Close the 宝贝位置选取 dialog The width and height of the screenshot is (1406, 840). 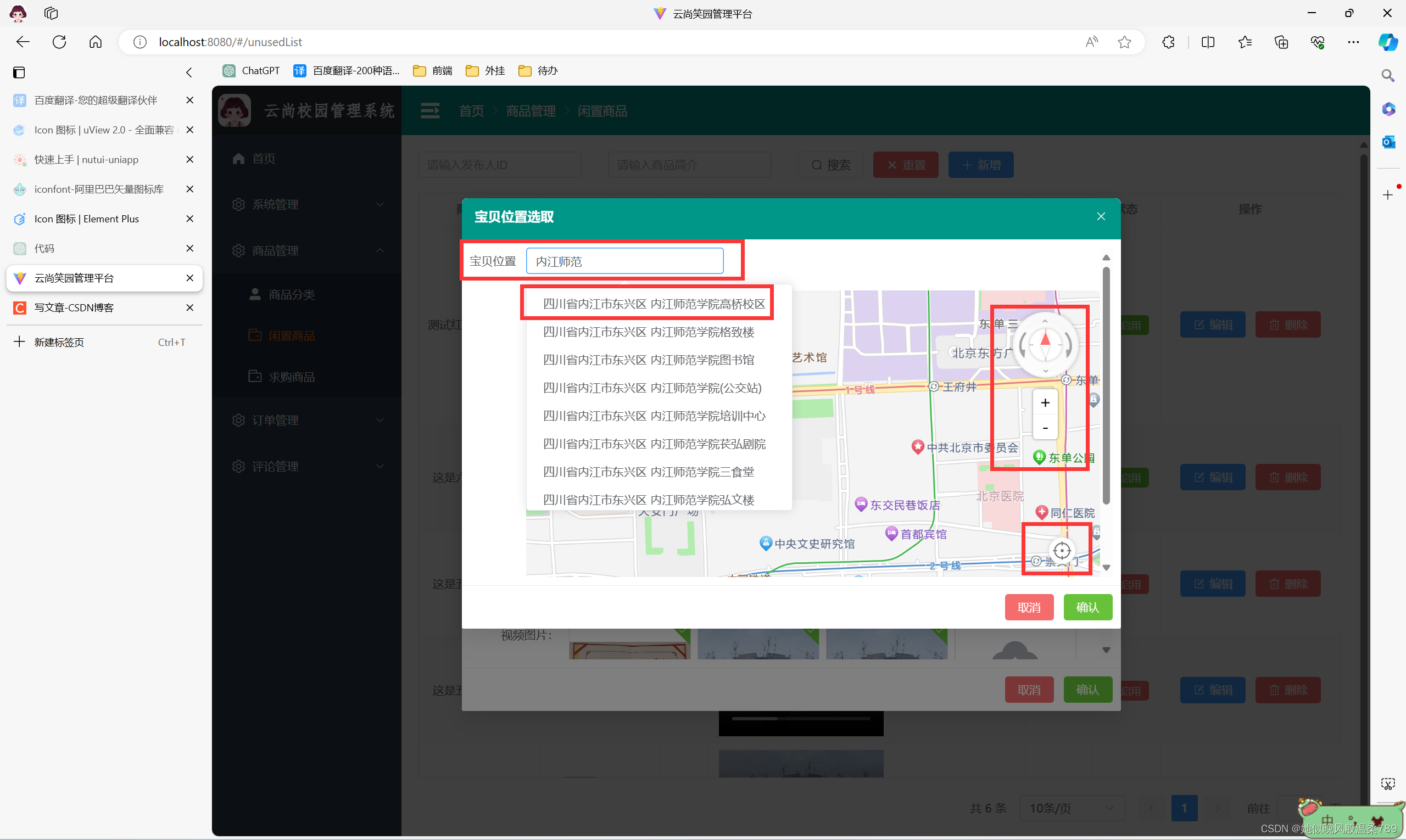click(1101, 216)
